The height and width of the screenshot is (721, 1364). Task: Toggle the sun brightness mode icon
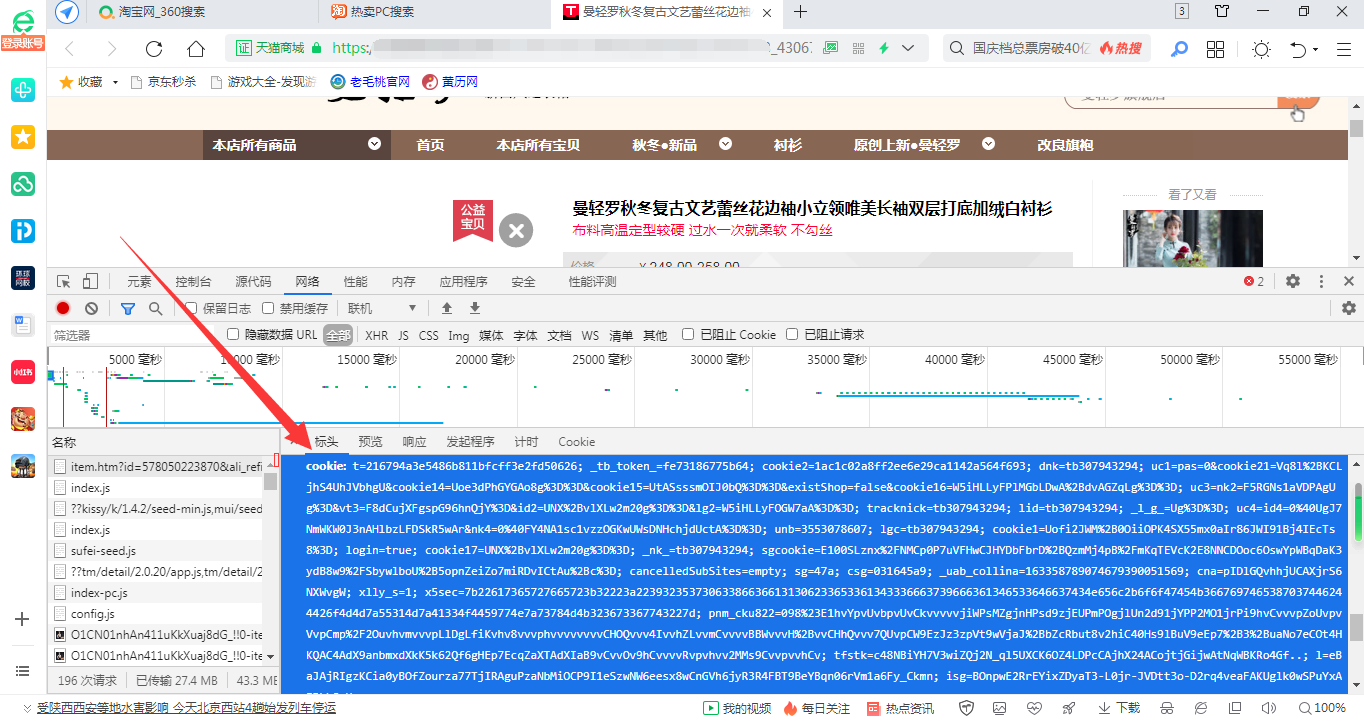(1261, 49)
